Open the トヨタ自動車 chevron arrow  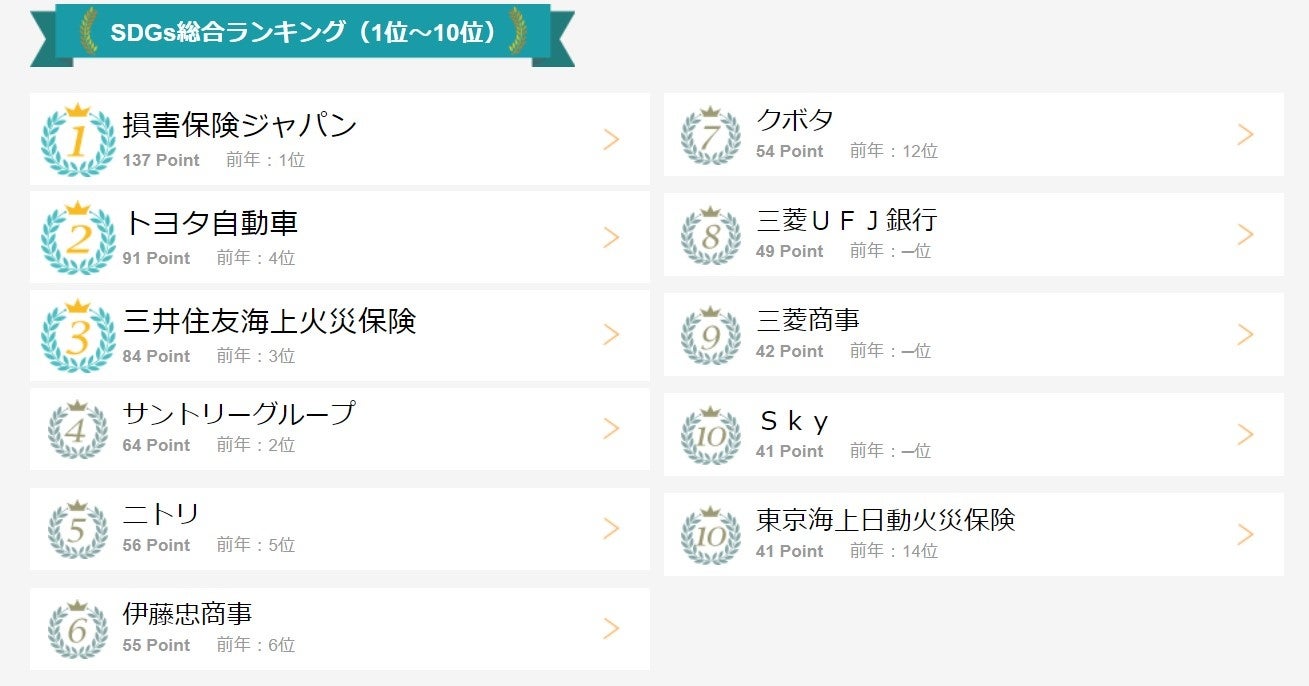tap(611, 238)
